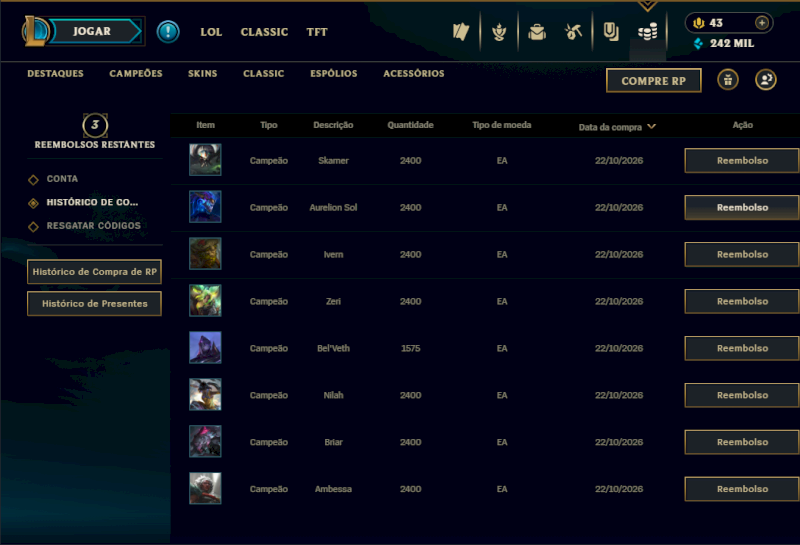Click the remaining refunds counter 3
The width and height of the screenshot is (800, 545).
(95, 125)
